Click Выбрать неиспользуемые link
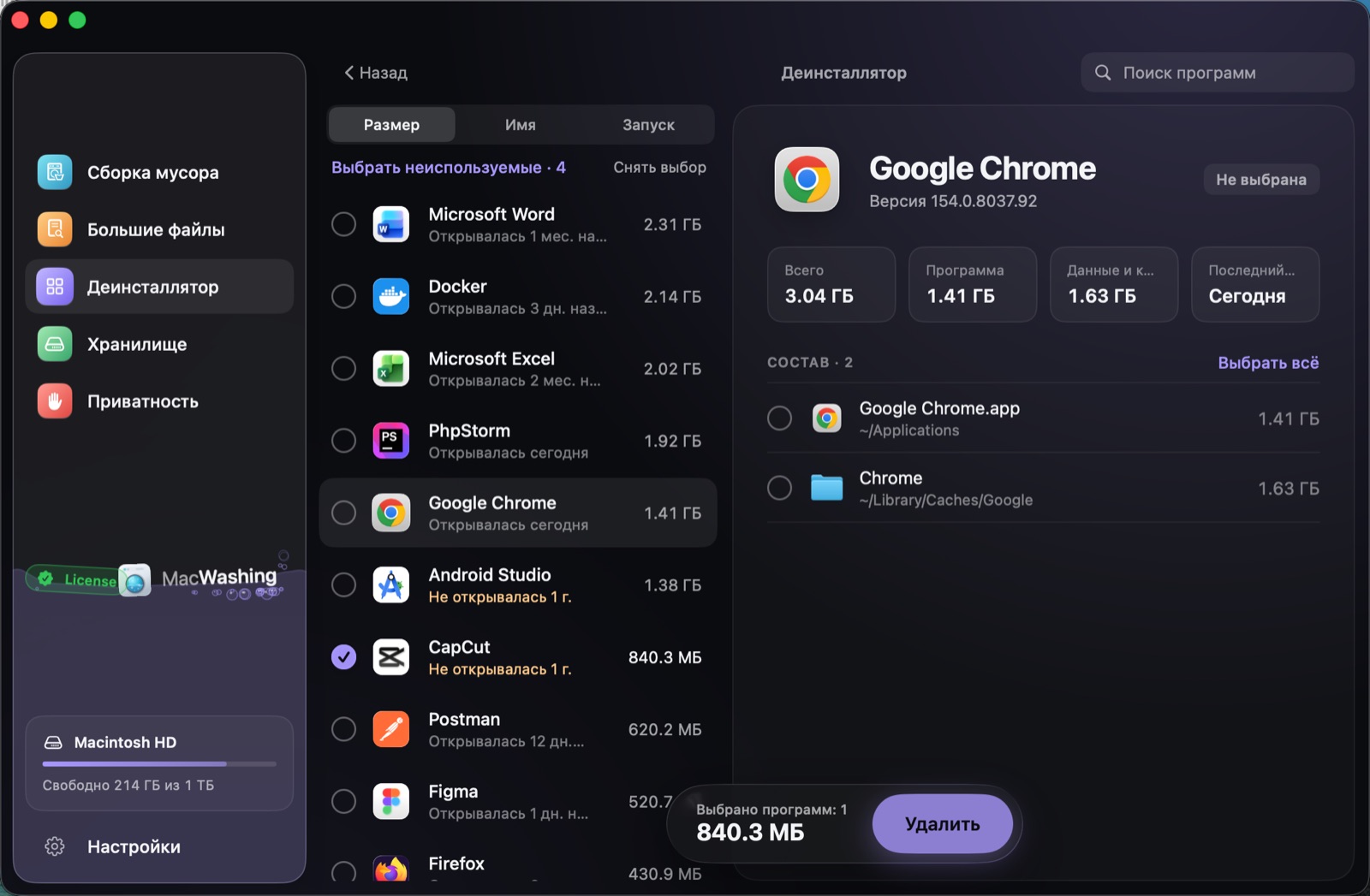 [448, 167]
